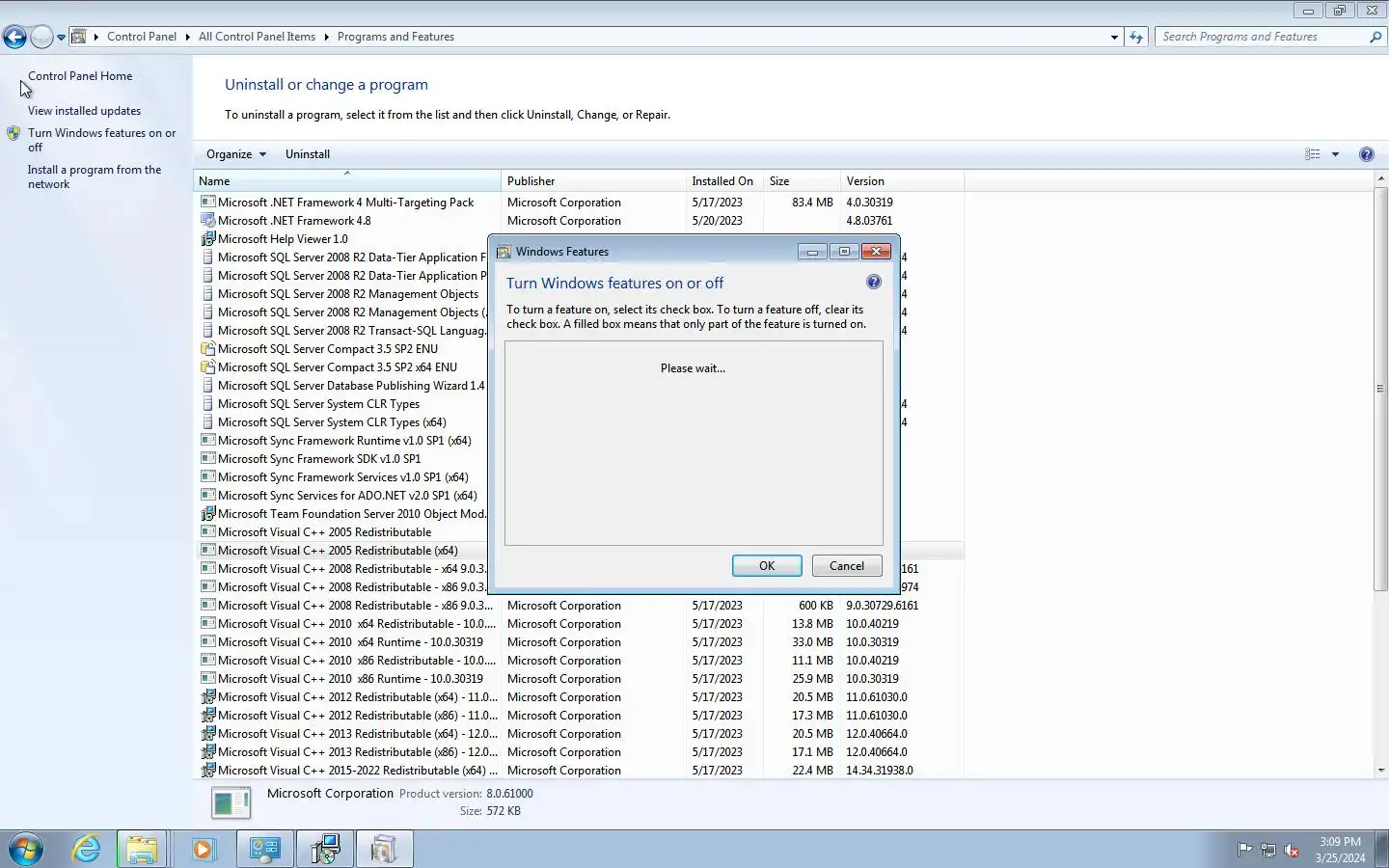Sort by the Name column header
The height and width of the screenshot is (868, 1389).
click(347, 181)
